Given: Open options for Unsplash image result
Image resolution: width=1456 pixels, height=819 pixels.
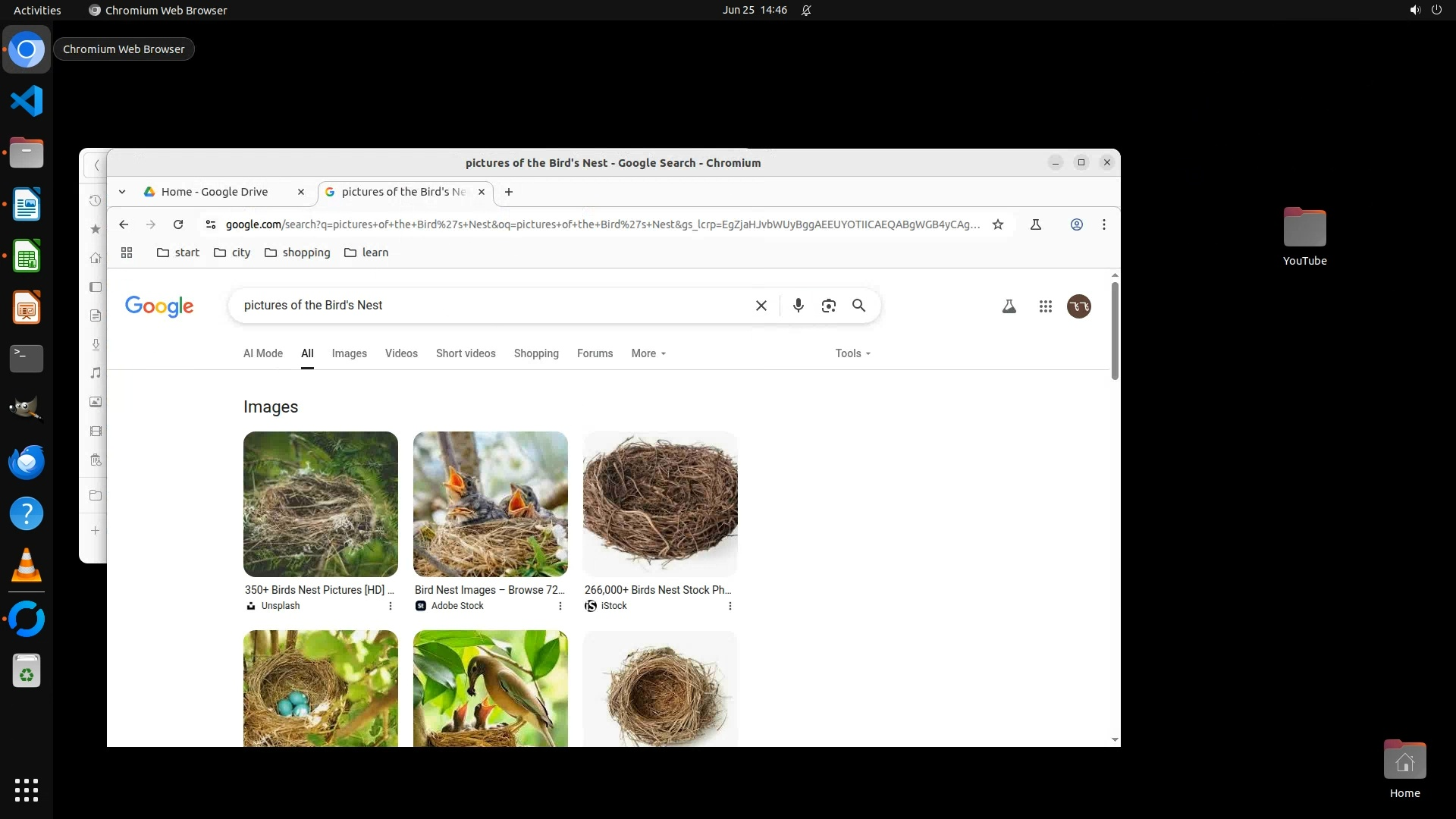Looking at the screenshot, I should click(x=391, y=606).
